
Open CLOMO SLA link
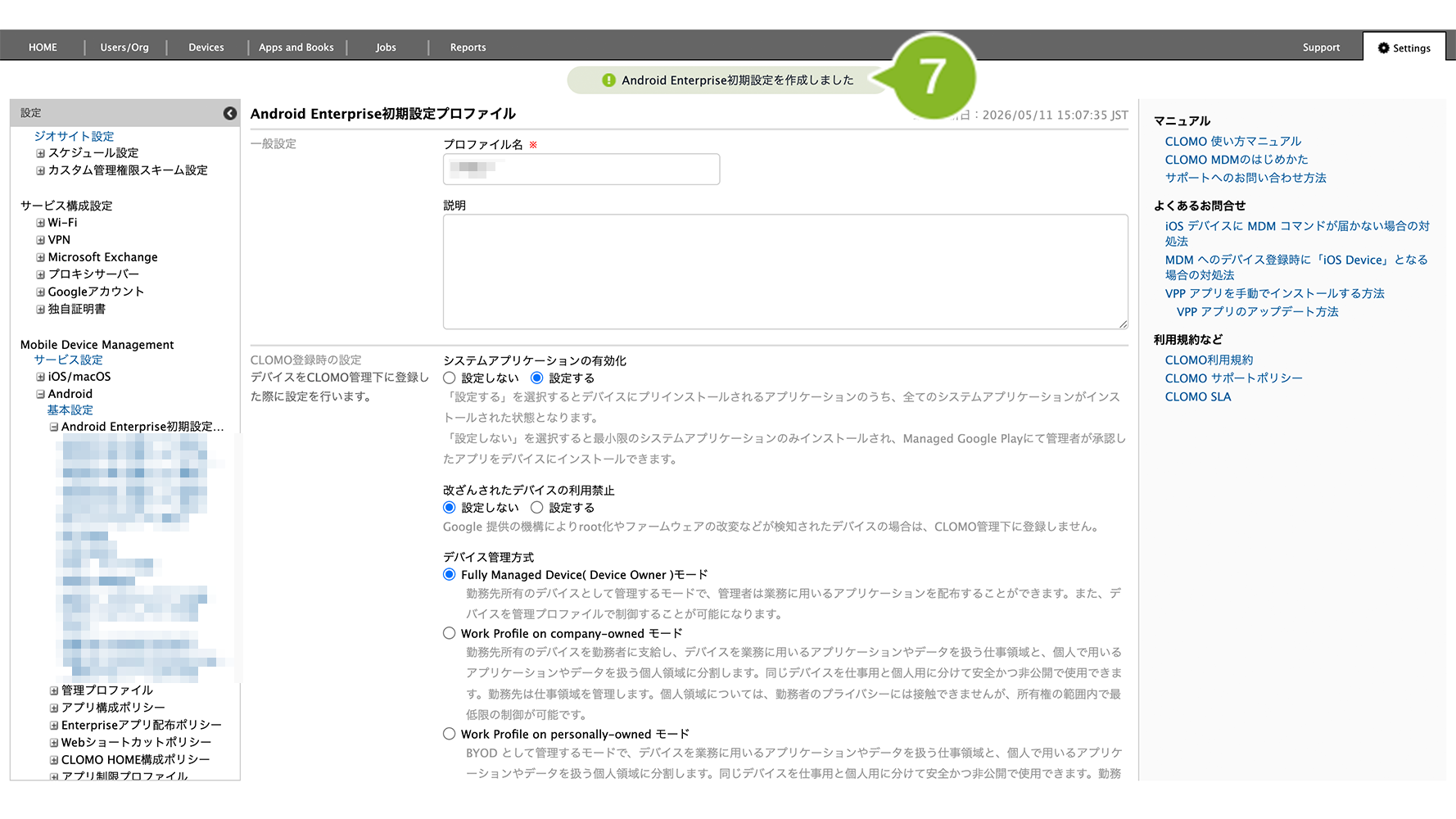pyautogui.click(x=1198, y=396)
